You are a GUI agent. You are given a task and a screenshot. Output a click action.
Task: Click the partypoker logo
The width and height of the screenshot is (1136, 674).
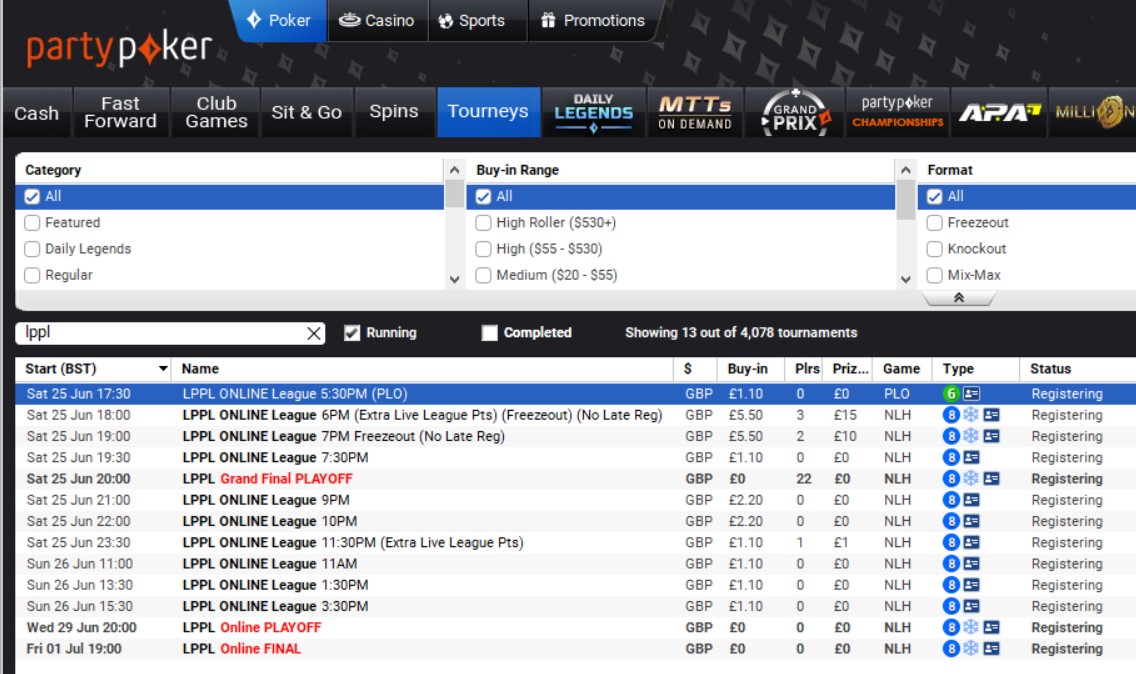click(120, 48)
